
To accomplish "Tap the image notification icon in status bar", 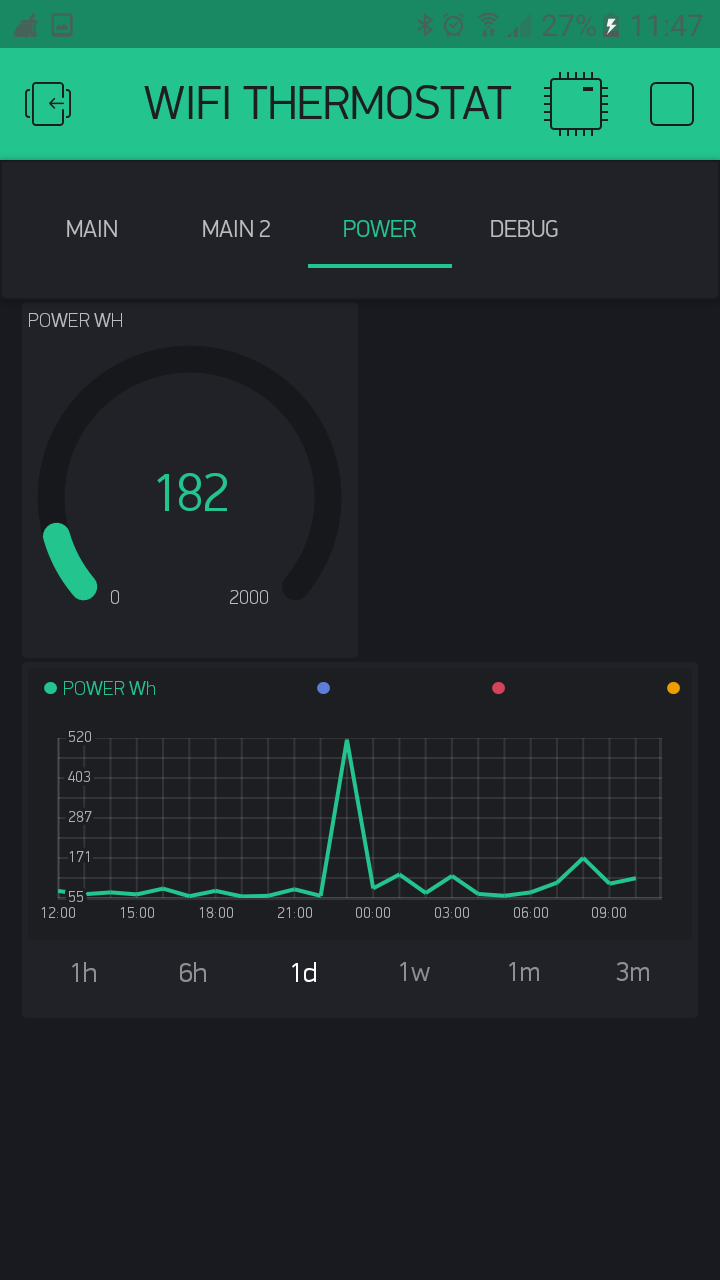I will 62,25.
